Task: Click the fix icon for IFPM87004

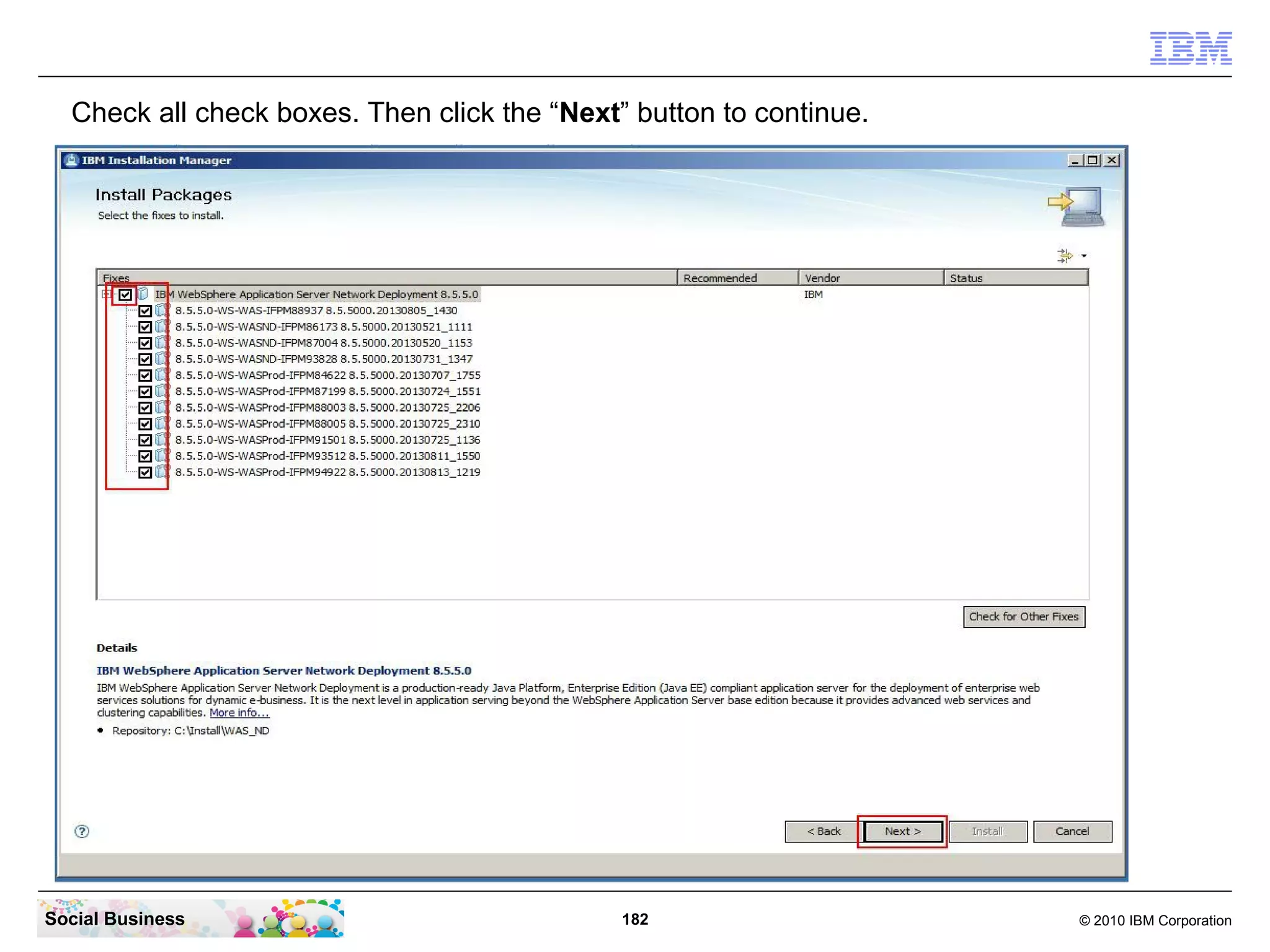Action: tap(162, 342)
